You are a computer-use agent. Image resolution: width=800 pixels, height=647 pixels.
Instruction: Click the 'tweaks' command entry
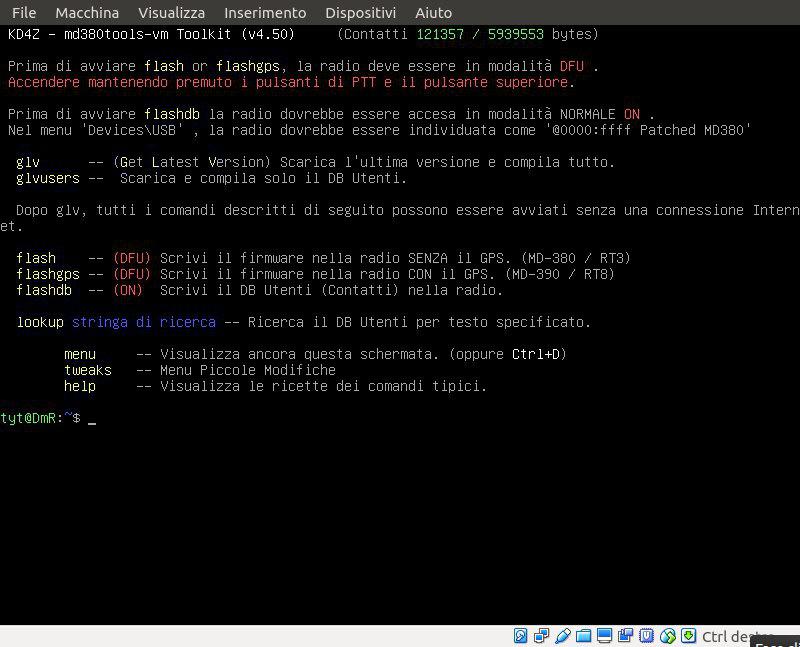click(x=88, y=370)
